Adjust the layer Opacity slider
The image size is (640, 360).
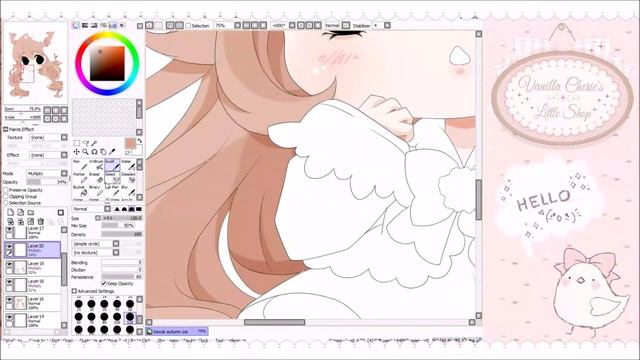point(47,182)
